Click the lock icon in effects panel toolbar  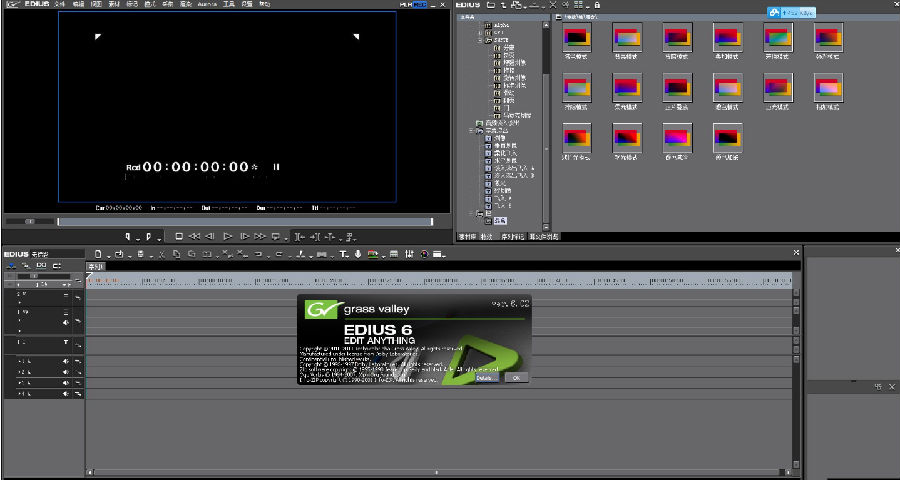(597, 5)
